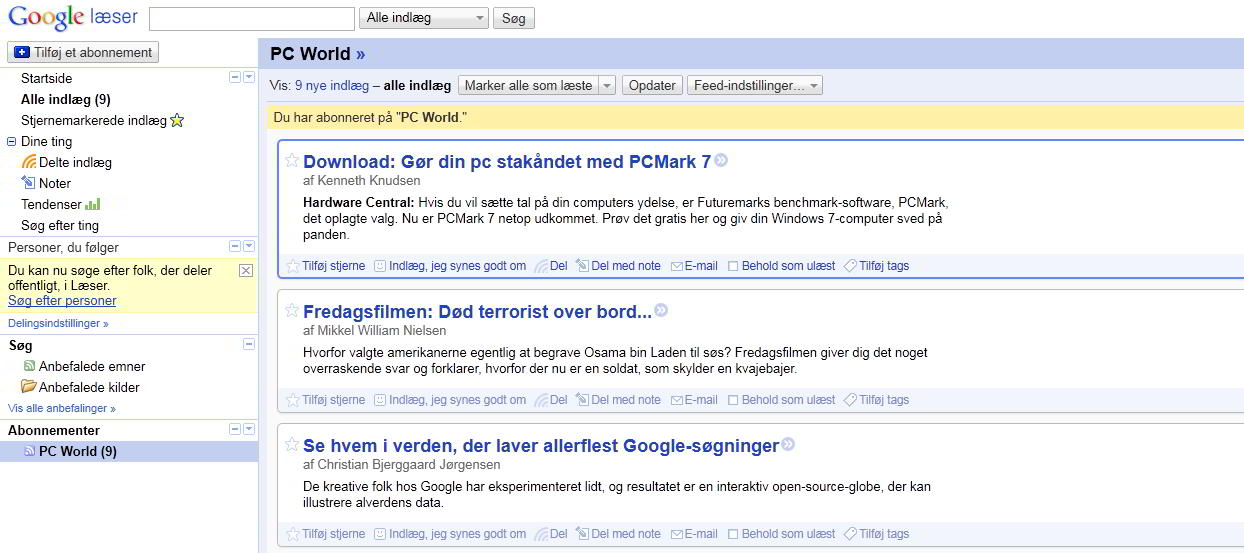This screenshot has width=1244, height=553.
Task: Click the star icon next to Stjernemarkerede indlæg
Action: (x=177, y=120)
